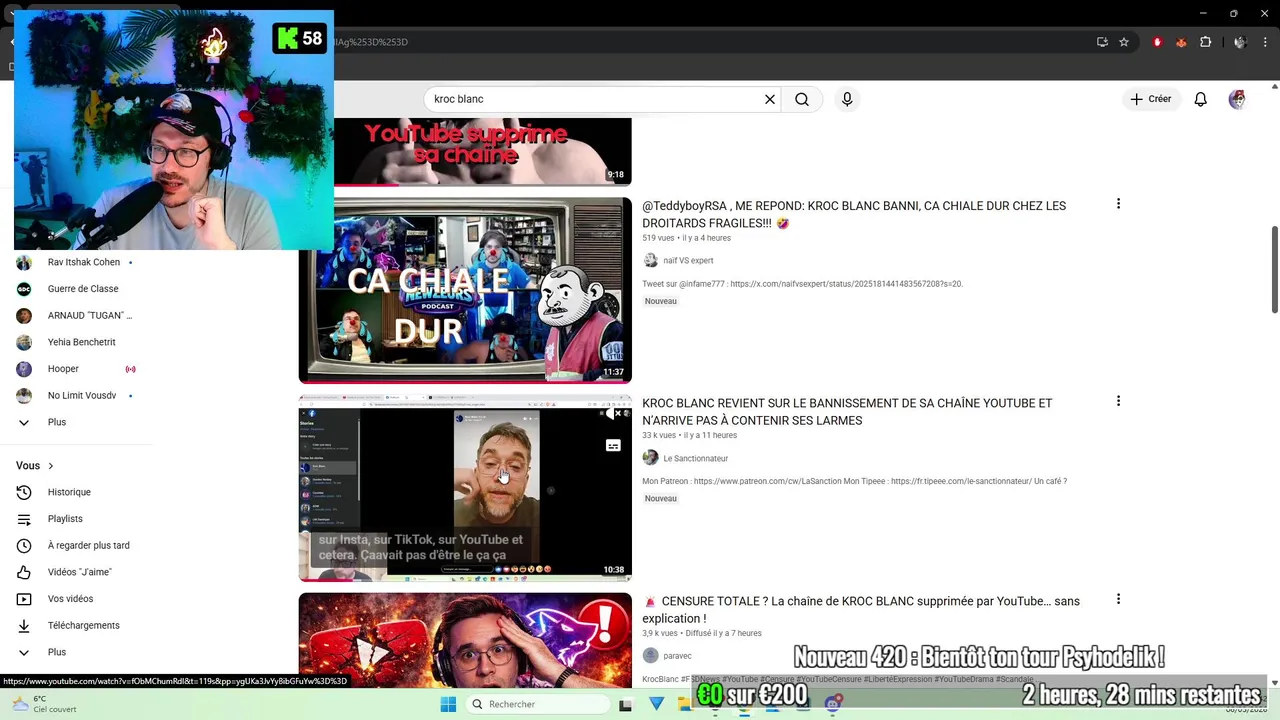Open the MetaMask fox extension

click(x=1181, y=42)
